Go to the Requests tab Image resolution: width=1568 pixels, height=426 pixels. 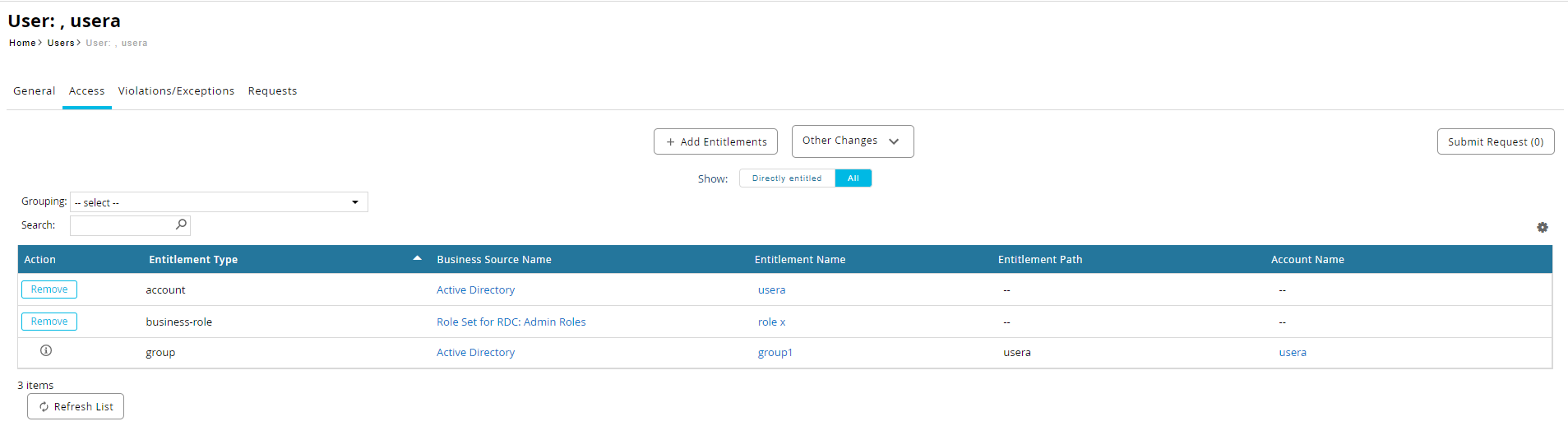coord(272,91)
